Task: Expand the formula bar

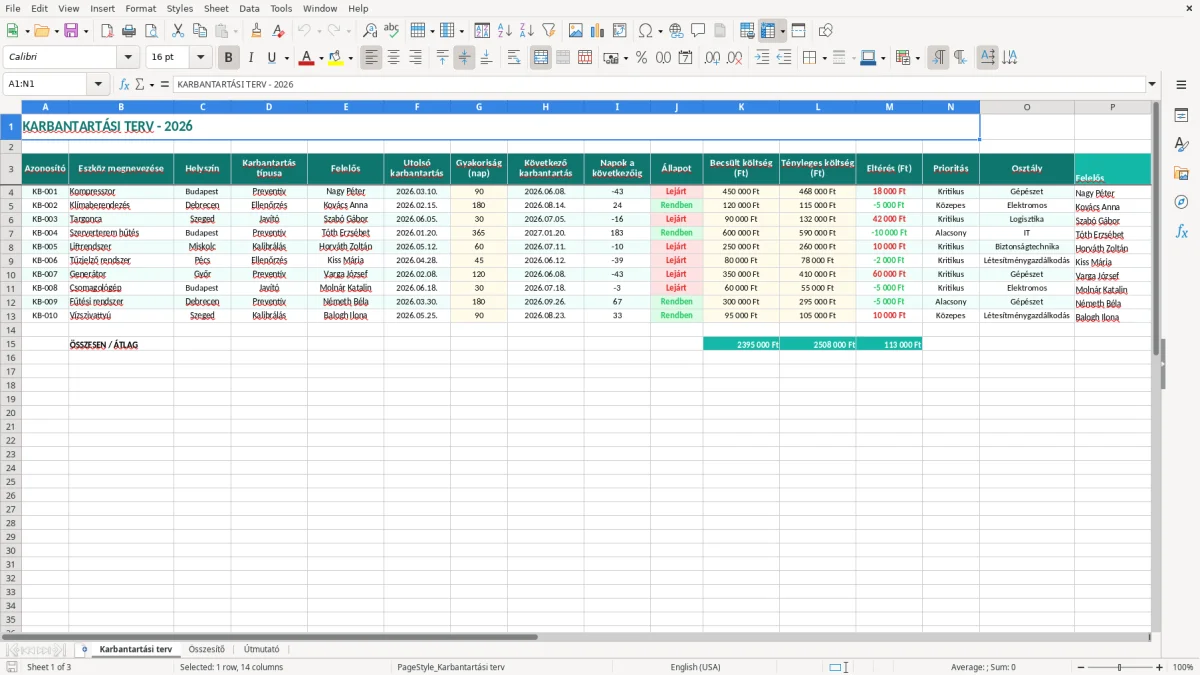Action: pyautogui.click(x=1152, y=84)
